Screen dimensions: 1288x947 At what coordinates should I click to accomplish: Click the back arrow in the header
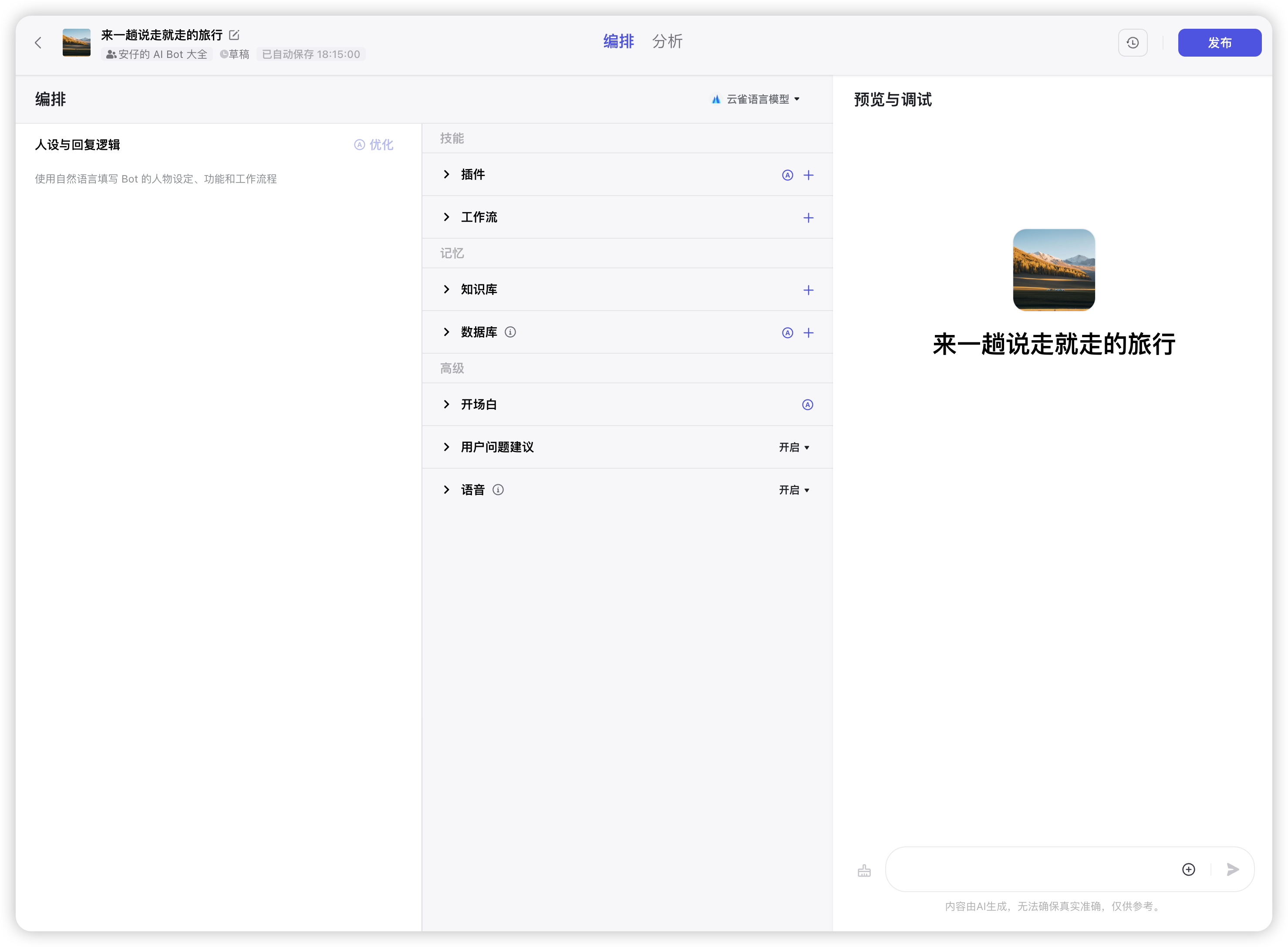(x=38, y=43)
